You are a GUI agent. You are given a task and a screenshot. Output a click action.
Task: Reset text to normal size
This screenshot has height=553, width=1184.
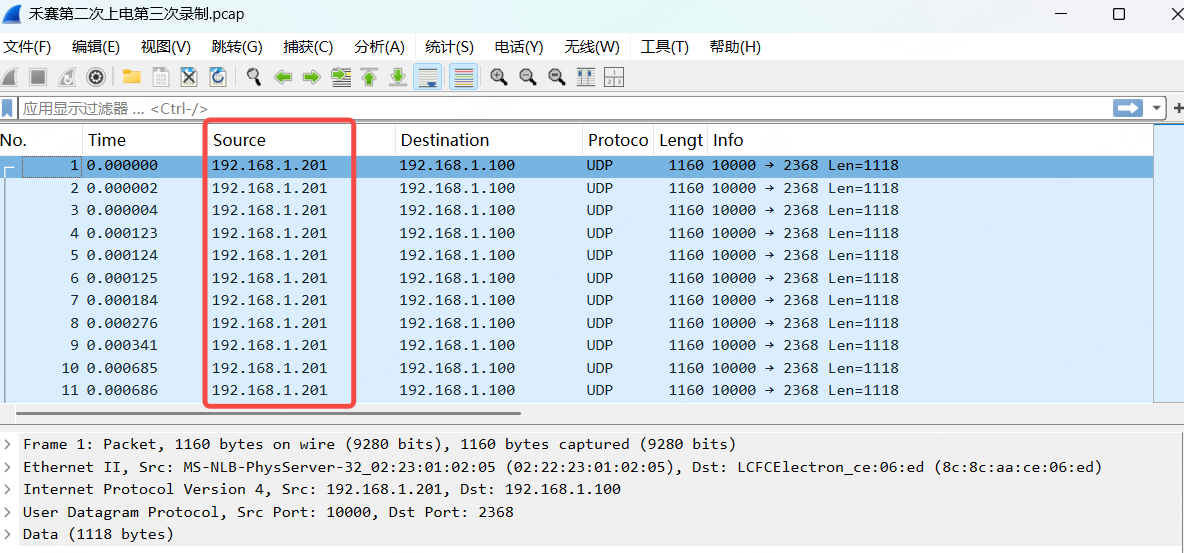pos(557,77)
